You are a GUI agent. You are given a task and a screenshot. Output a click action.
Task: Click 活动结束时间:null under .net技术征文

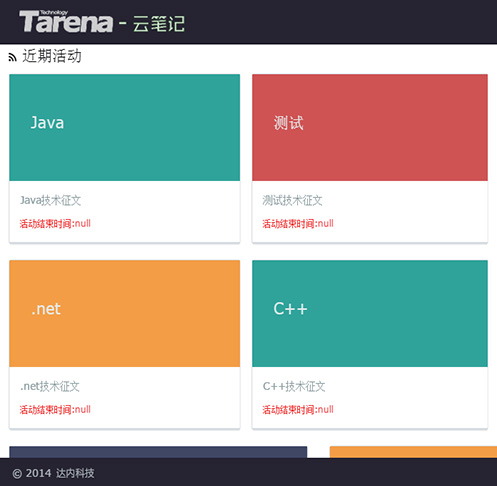(55, 409)
